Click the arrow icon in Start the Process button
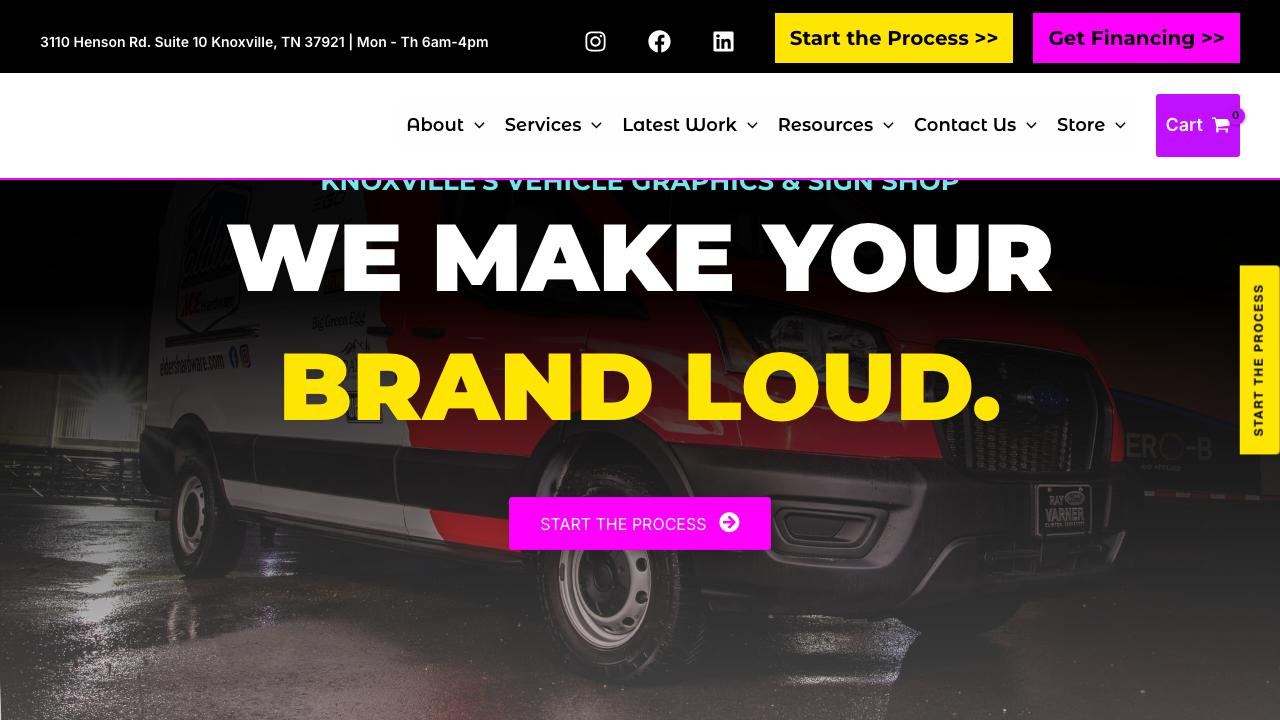Image resolution: width=1280 pixels, height=720 pixels. click(x=729, y=522)
